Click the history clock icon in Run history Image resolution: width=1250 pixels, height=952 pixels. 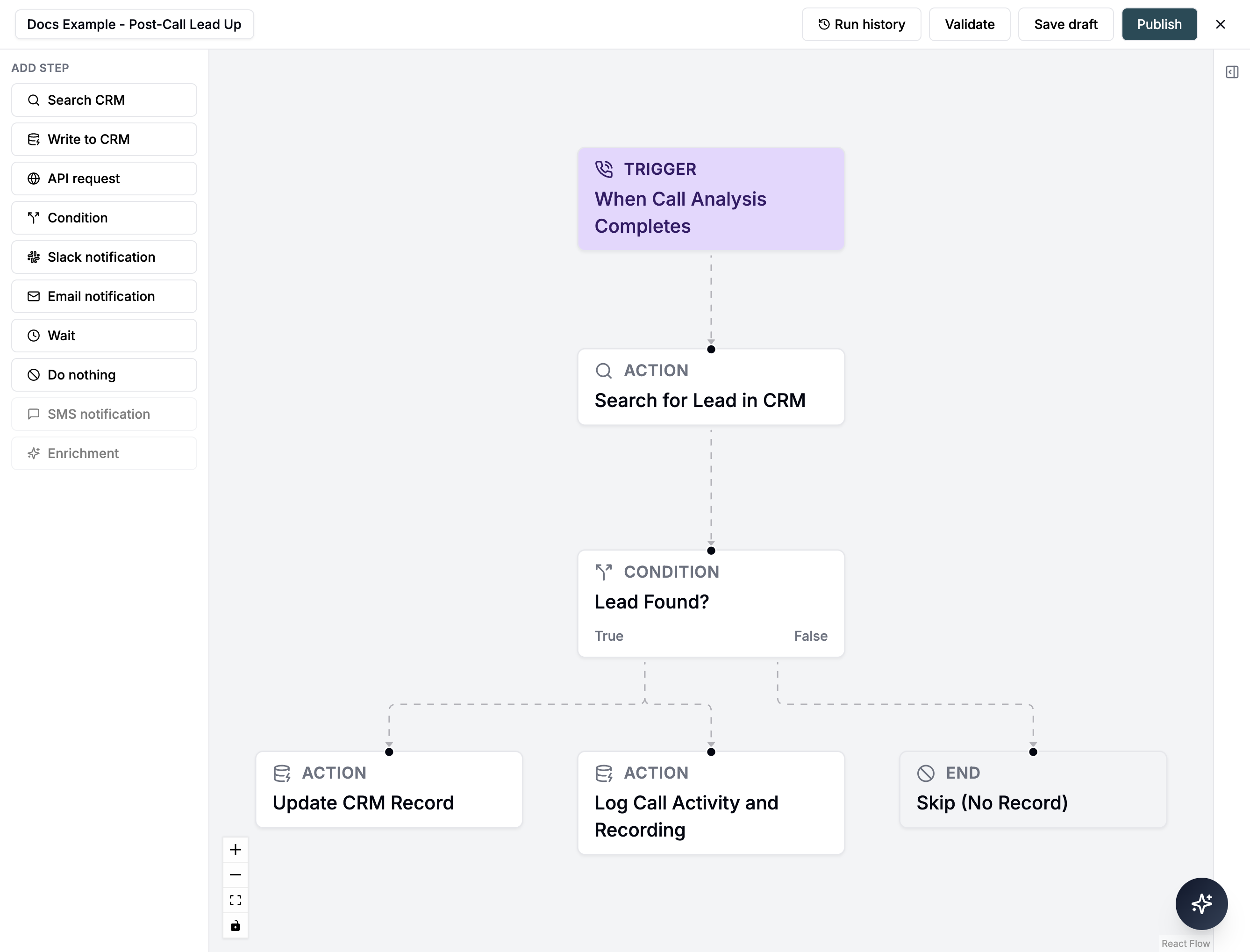(824, 24)
